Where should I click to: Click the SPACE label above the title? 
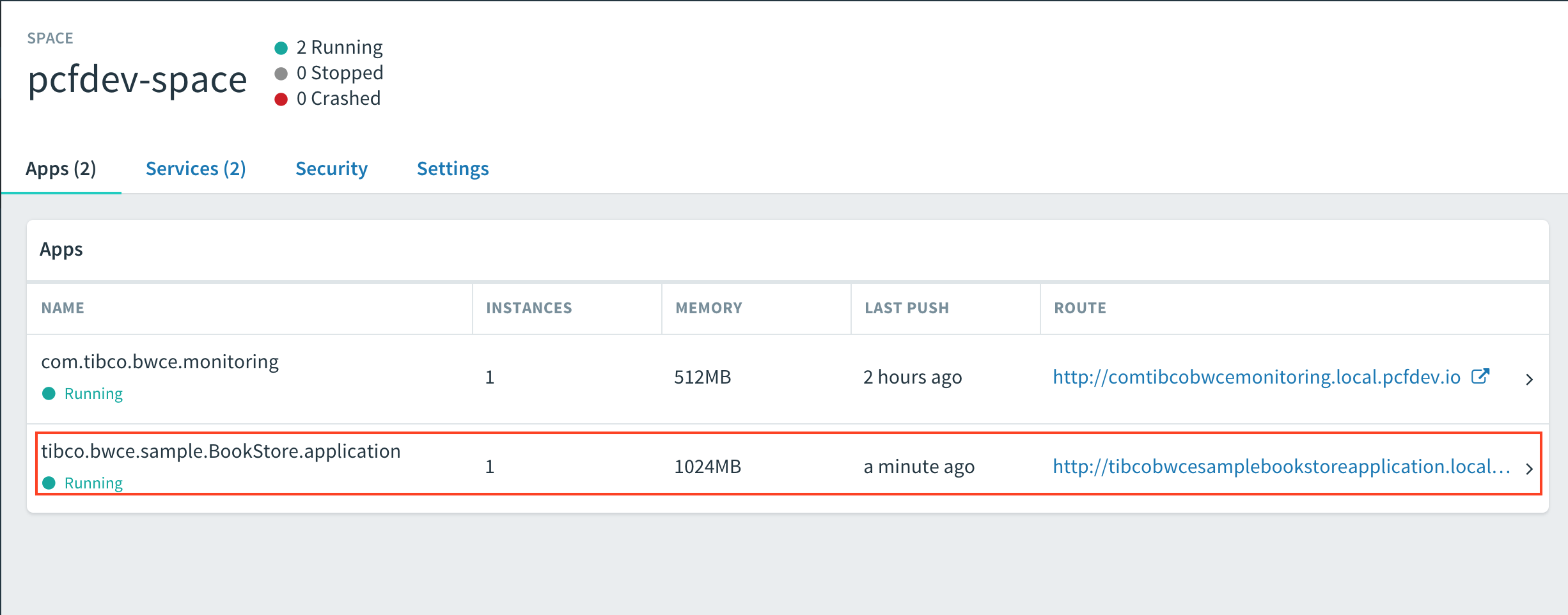click(50, 38)
